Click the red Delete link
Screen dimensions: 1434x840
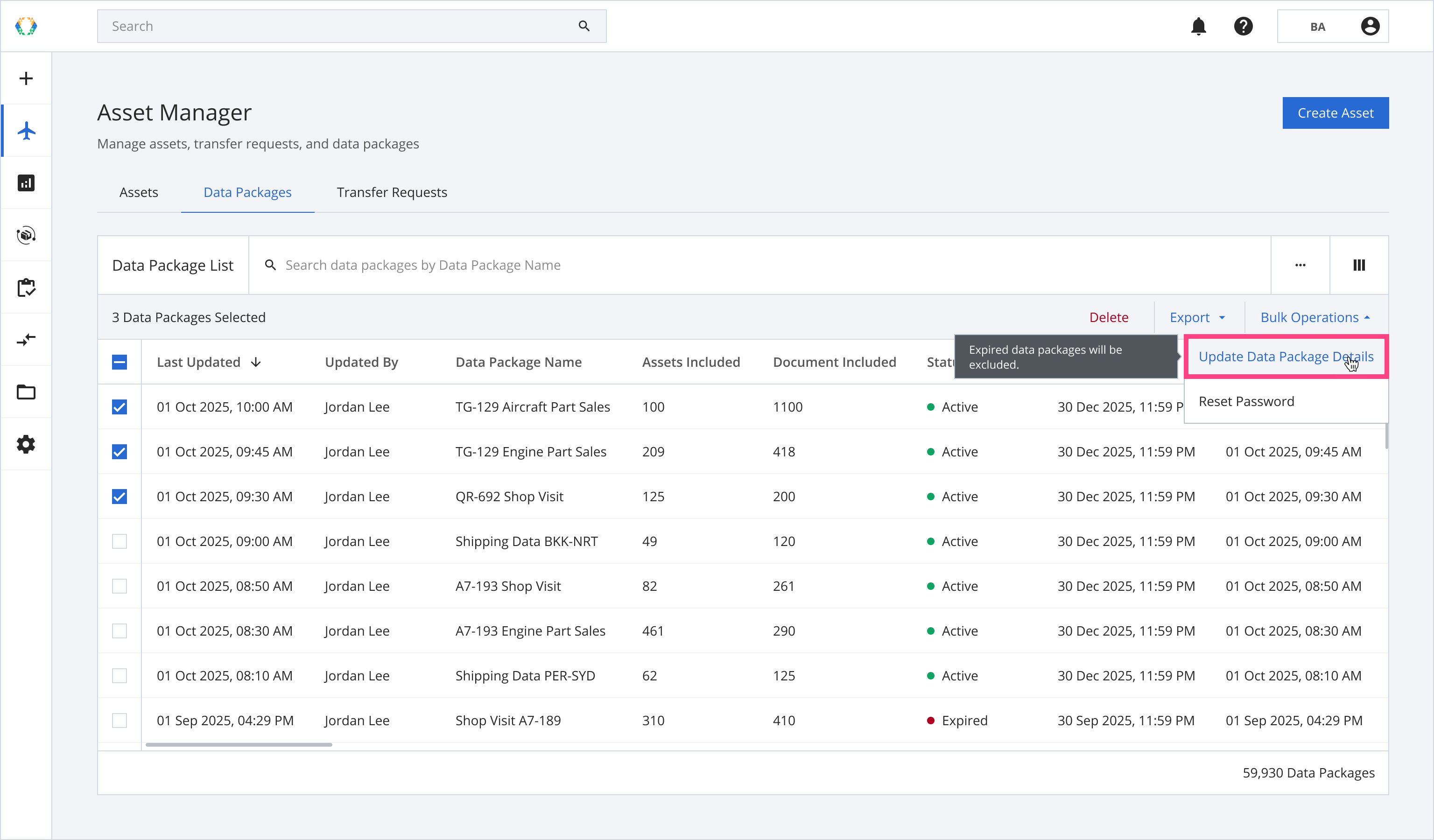(x=1109, y=317)
